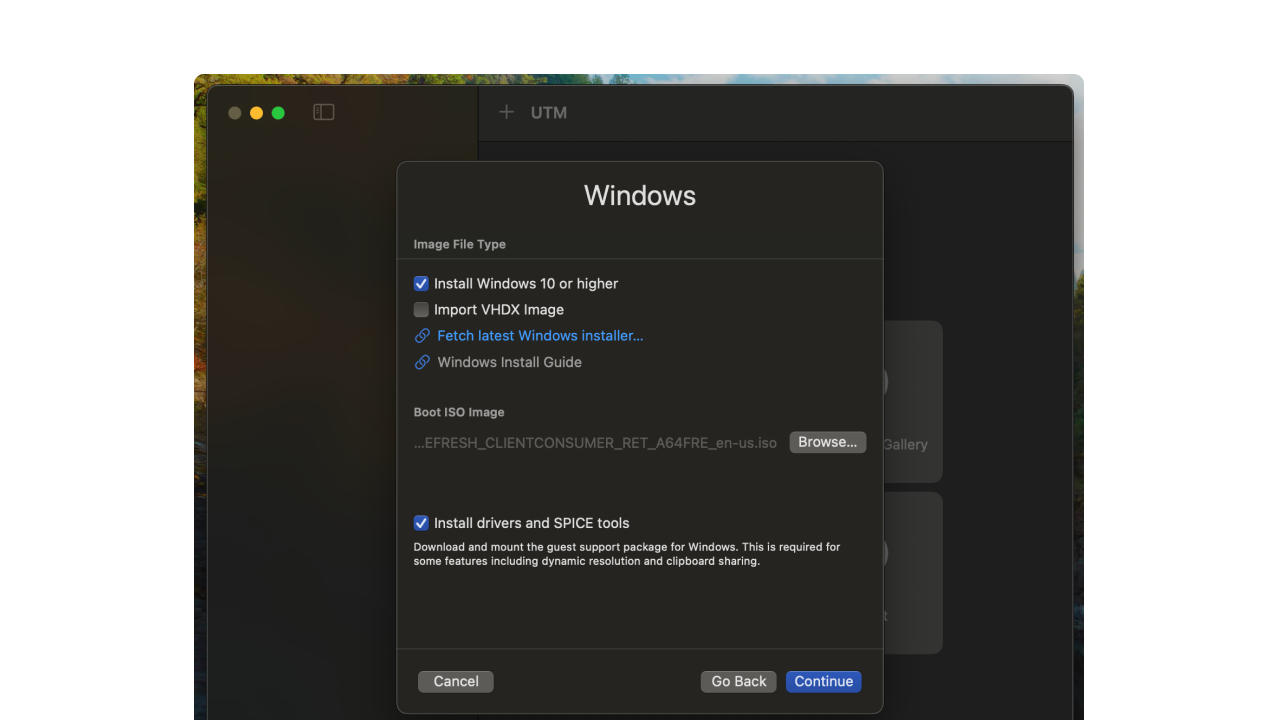Screen dimensions: 1280x720
Task: Continue to the next setup step
Action: tap(823, 681)
